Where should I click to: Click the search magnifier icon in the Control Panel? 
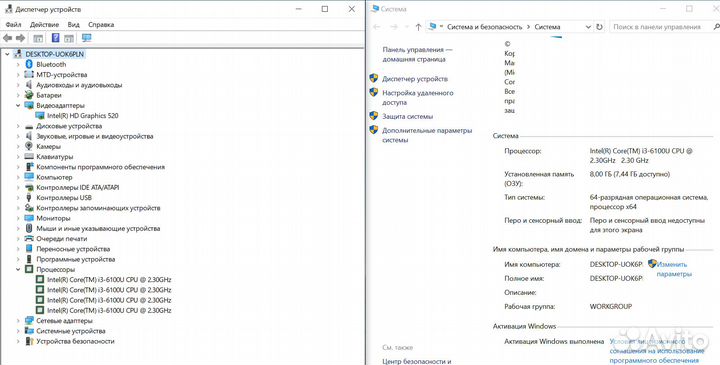(716, 27)
